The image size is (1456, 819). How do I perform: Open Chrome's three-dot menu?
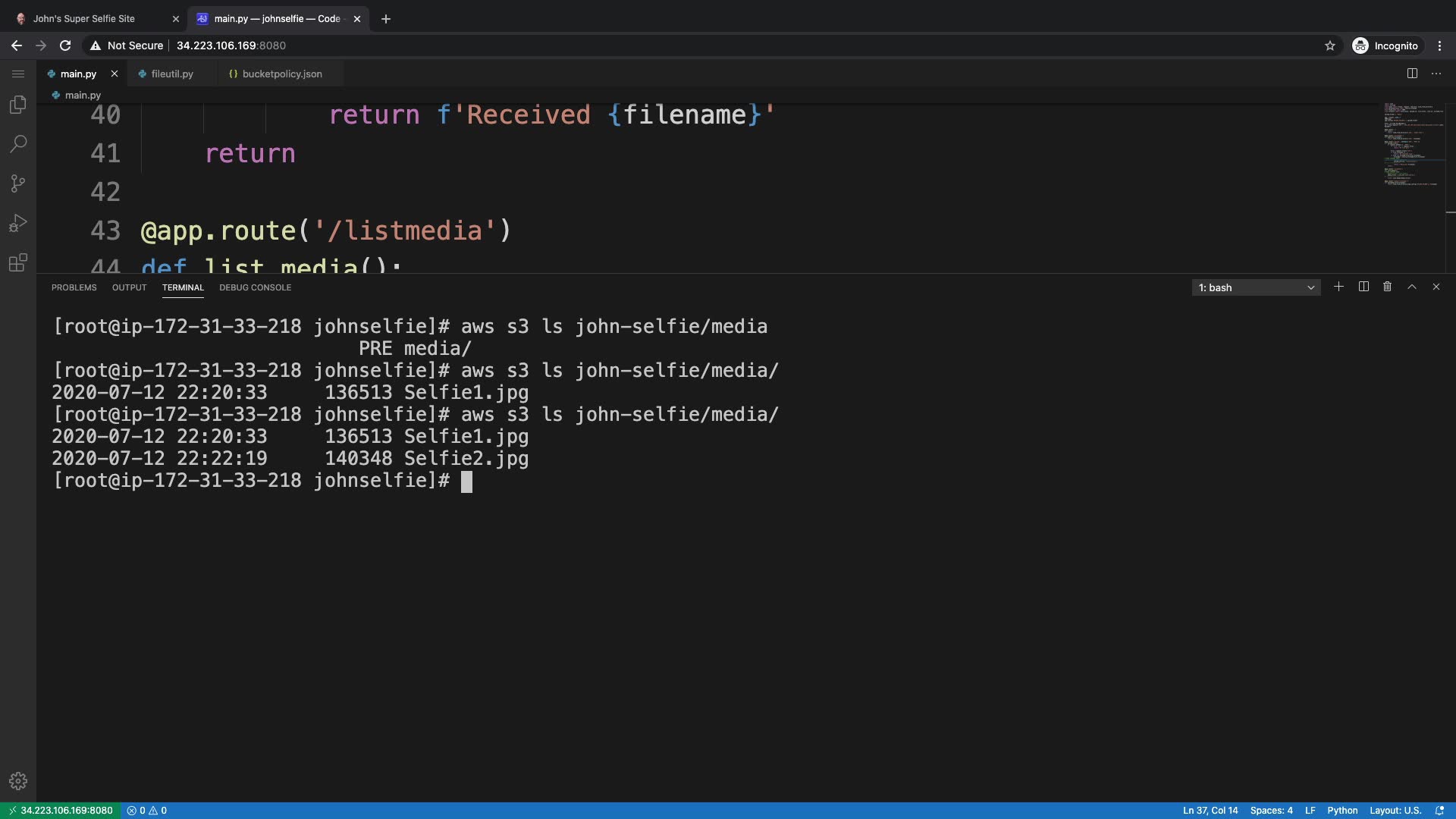click(1439, 45)
